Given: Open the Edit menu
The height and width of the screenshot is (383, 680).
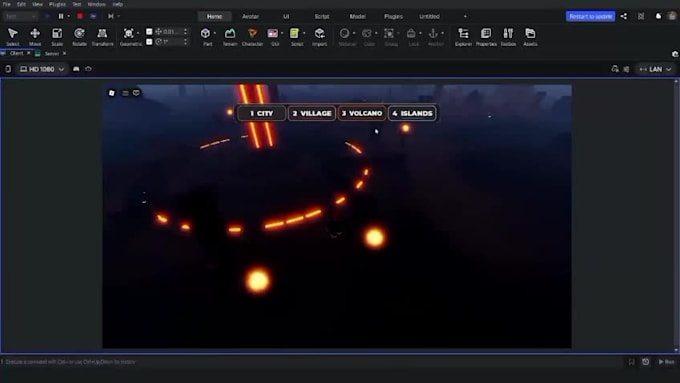Looking at the screenshot, I should 21,4.
